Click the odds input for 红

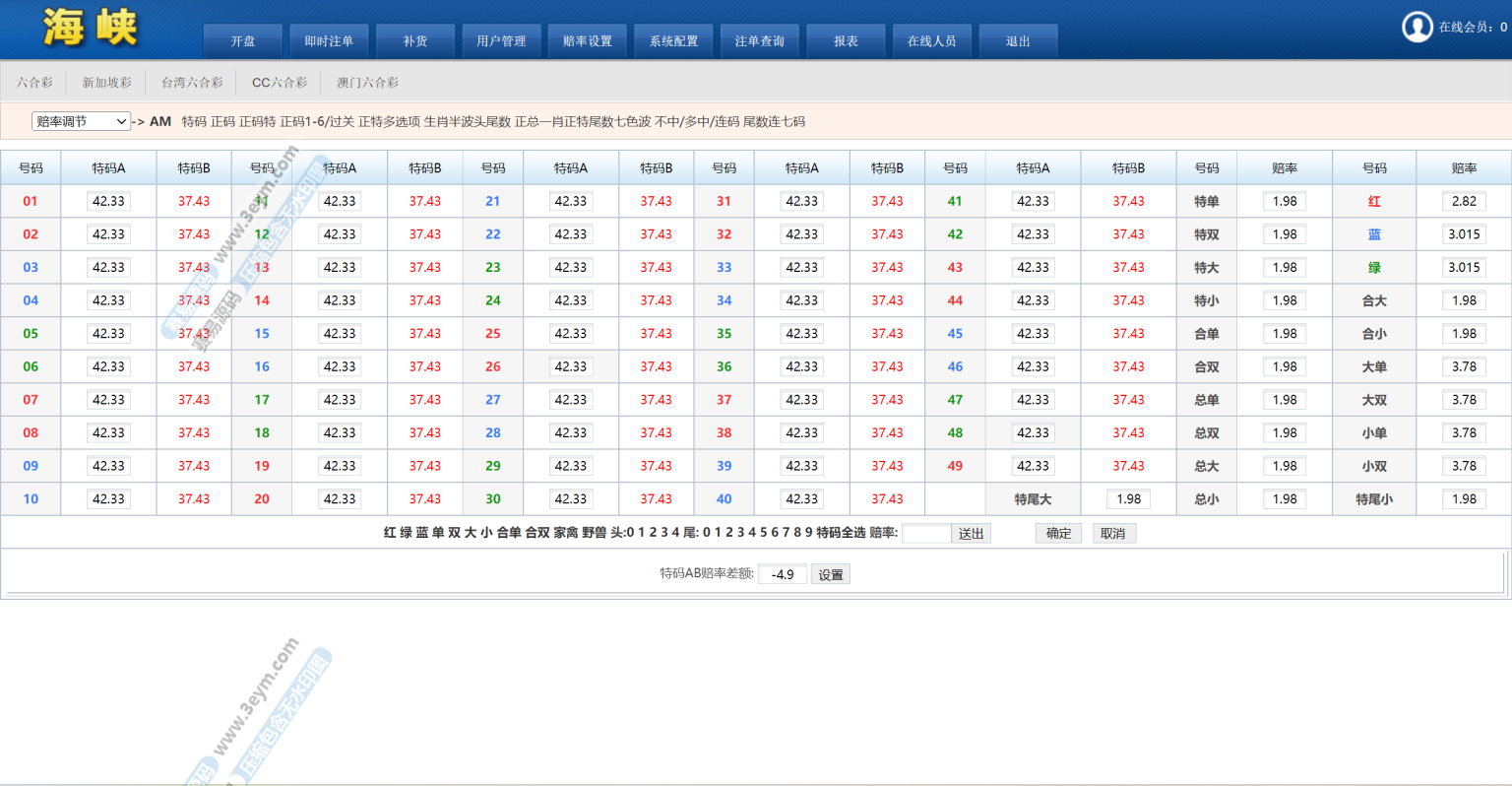[x=1464, y=201]
